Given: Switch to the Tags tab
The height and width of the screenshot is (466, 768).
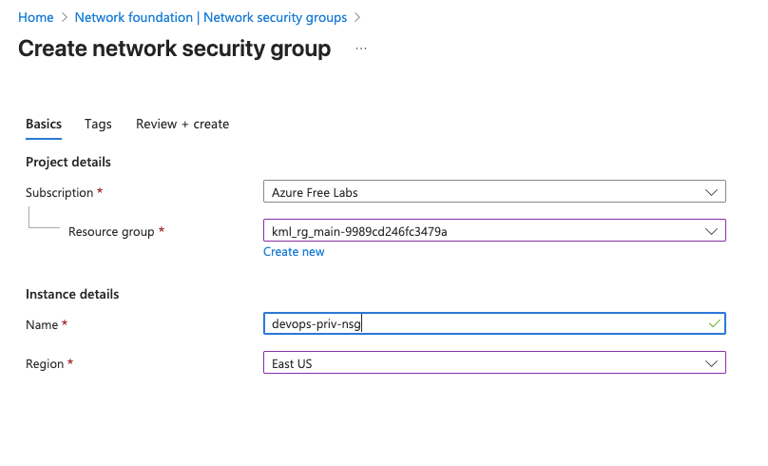Looking at the screenshot, I should tap(98, 124).
